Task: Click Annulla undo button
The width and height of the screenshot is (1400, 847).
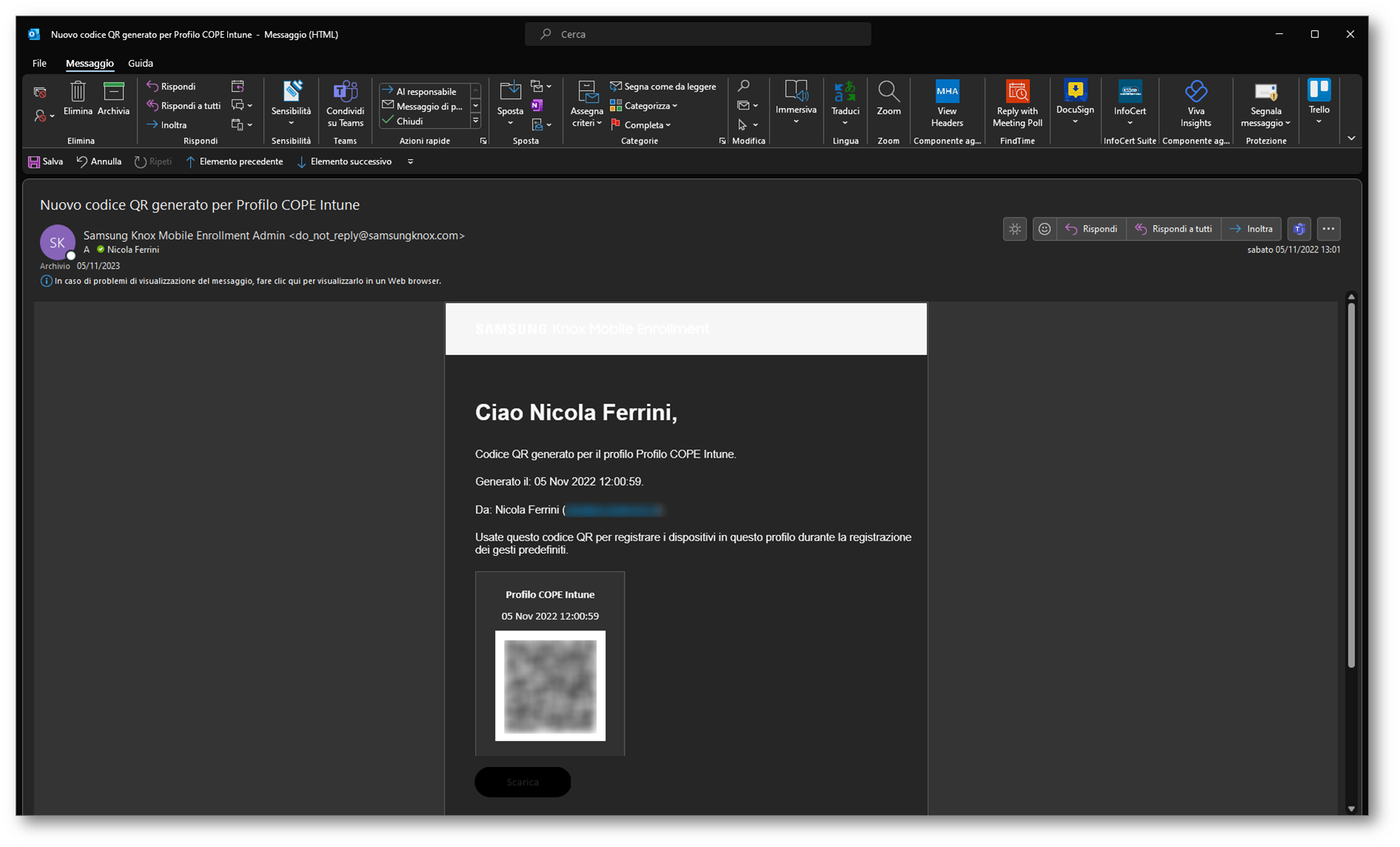Action: click(99, 161)
